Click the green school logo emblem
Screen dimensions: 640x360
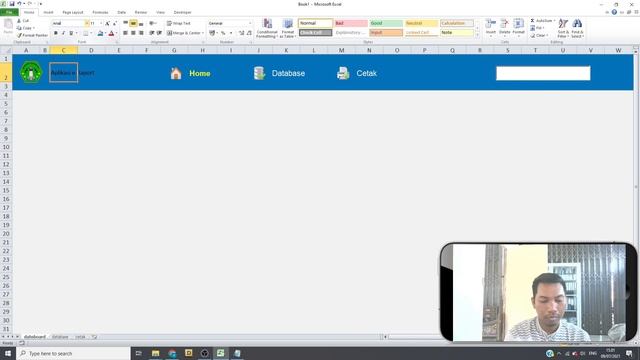[31, 72]
